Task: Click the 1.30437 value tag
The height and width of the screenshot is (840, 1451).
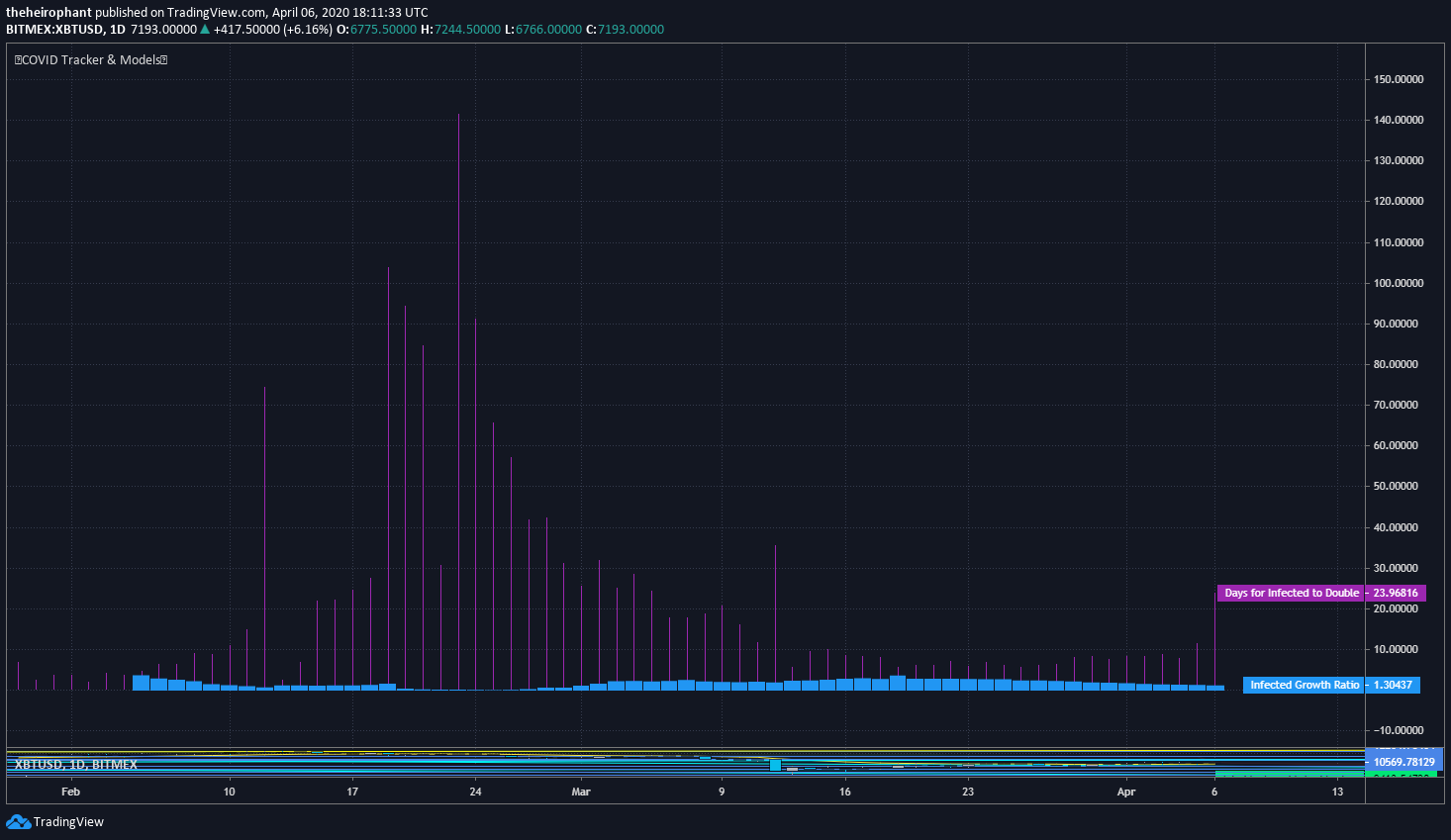Action: point(1393,685)
